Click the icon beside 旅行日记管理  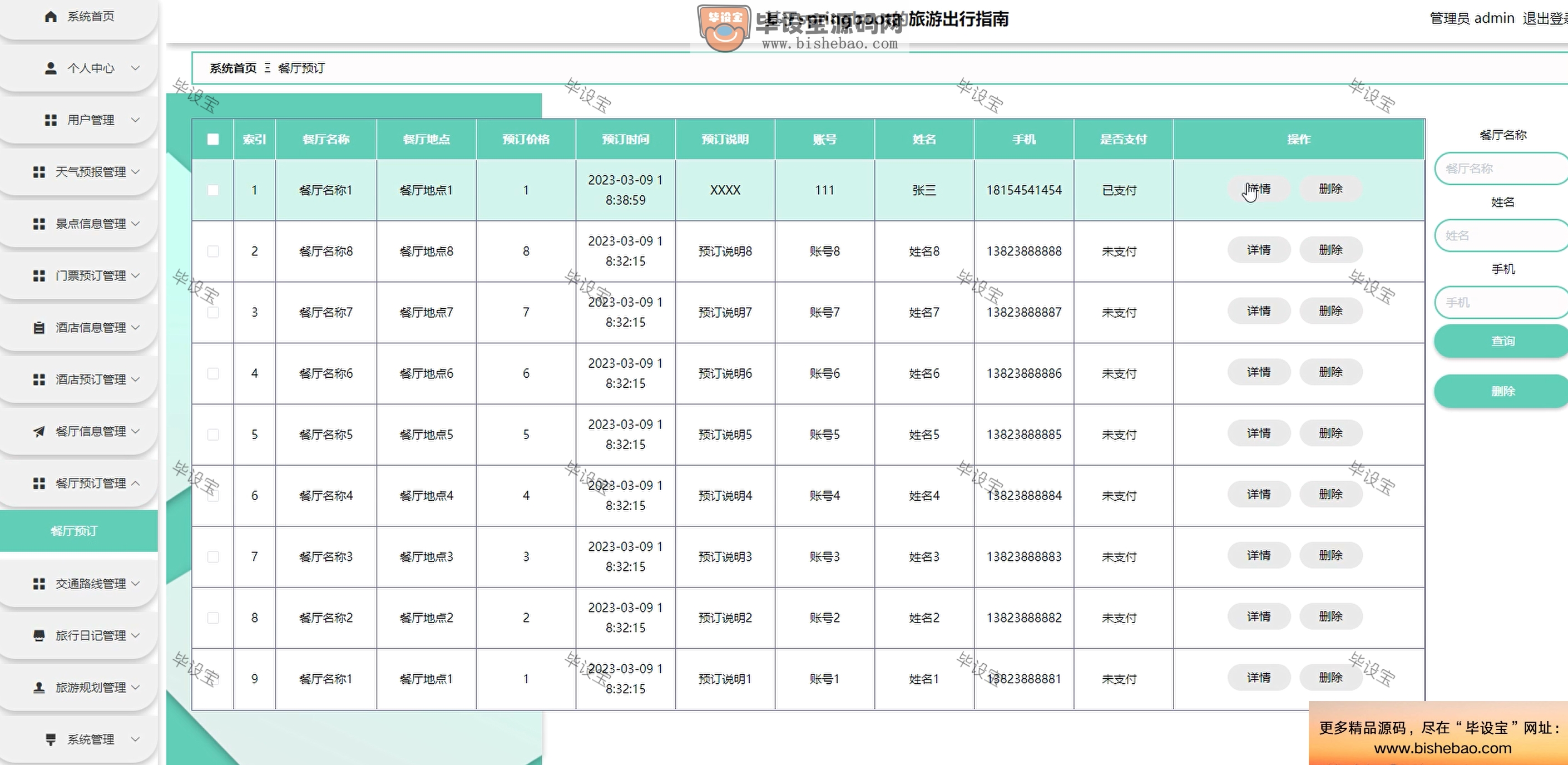39,635
